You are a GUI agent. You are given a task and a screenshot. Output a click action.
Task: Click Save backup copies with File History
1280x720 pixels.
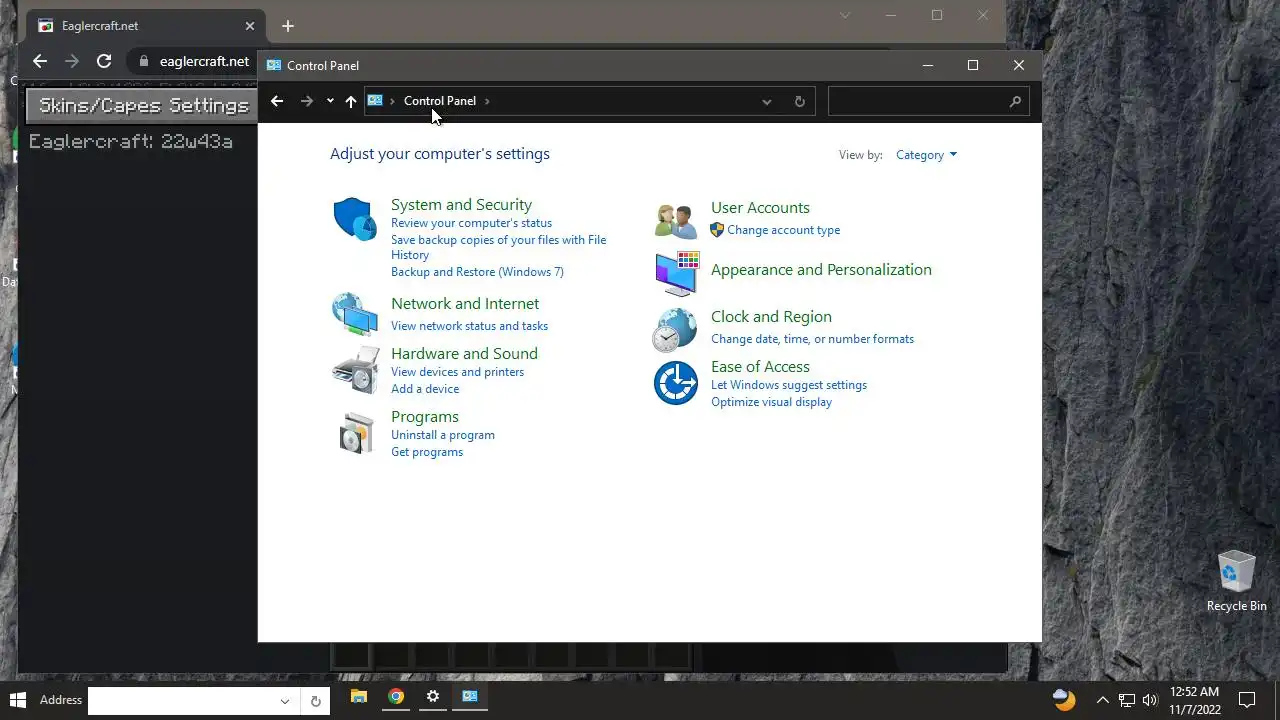pos(498,247)
